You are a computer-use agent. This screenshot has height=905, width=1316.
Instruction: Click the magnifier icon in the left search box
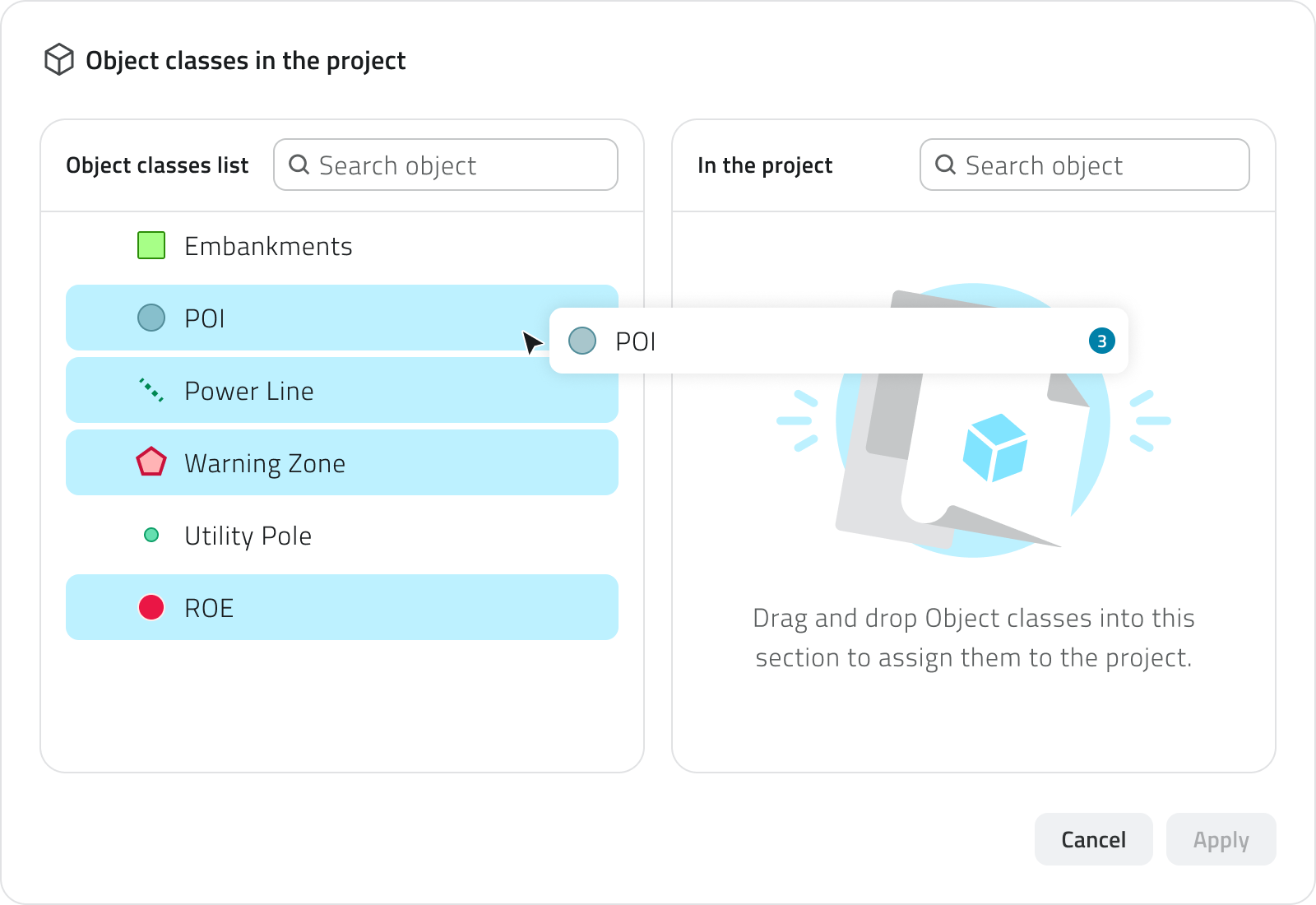click(x=299, y=165)
